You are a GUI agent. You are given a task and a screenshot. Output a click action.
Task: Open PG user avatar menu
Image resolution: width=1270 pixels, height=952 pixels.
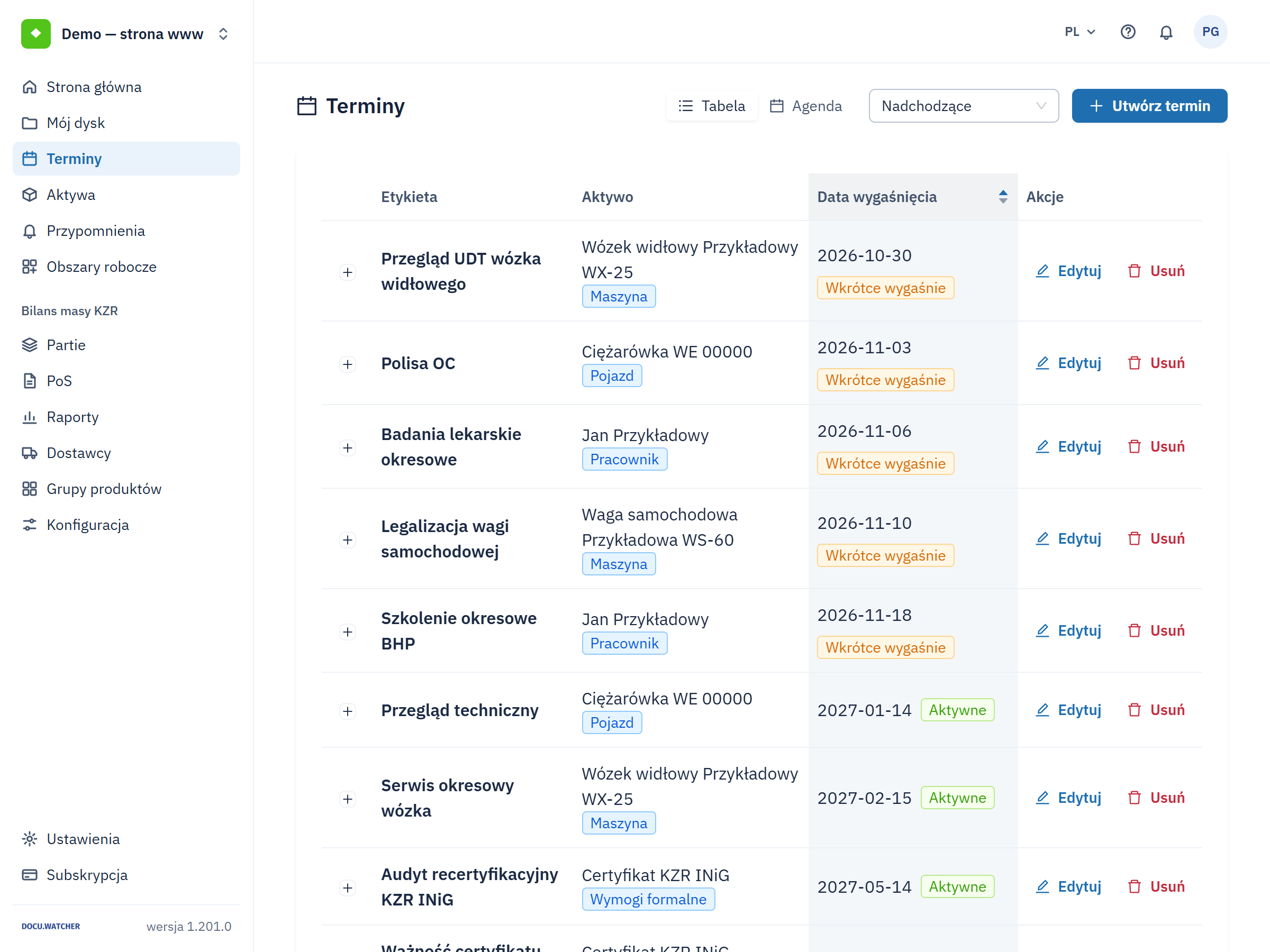1210,32
